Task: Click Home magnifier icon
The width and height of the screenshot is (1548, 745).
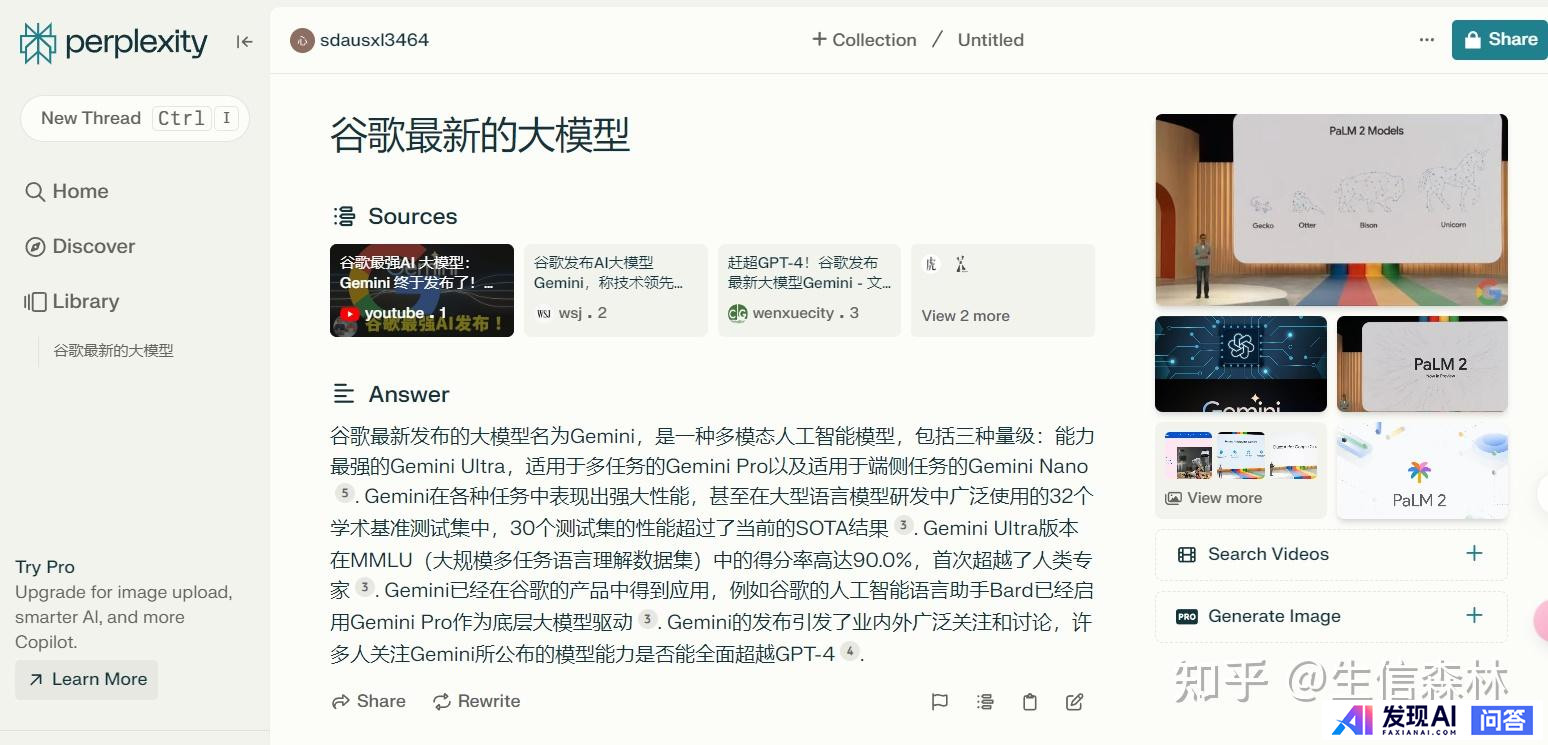Action: coord(35,192)
